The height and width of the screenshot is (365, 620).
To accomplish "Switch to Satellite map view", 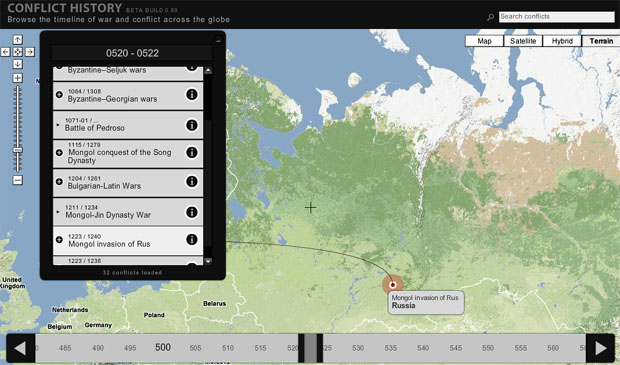I will 523,41.
